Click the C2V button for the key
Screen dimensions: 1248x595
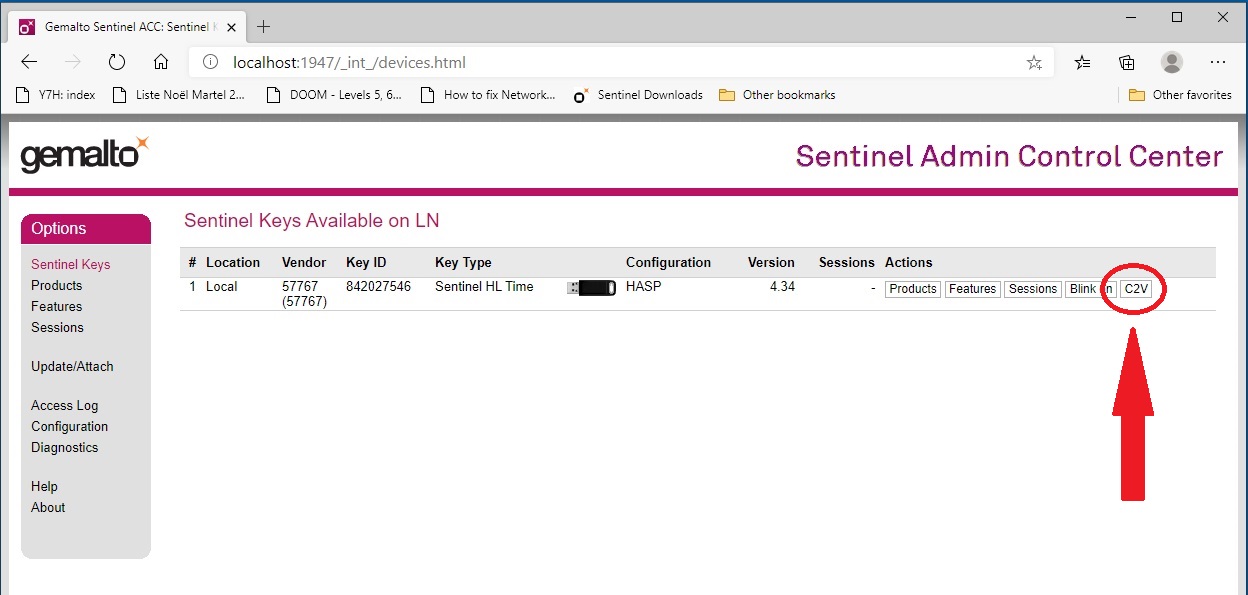pos(1135,289)
